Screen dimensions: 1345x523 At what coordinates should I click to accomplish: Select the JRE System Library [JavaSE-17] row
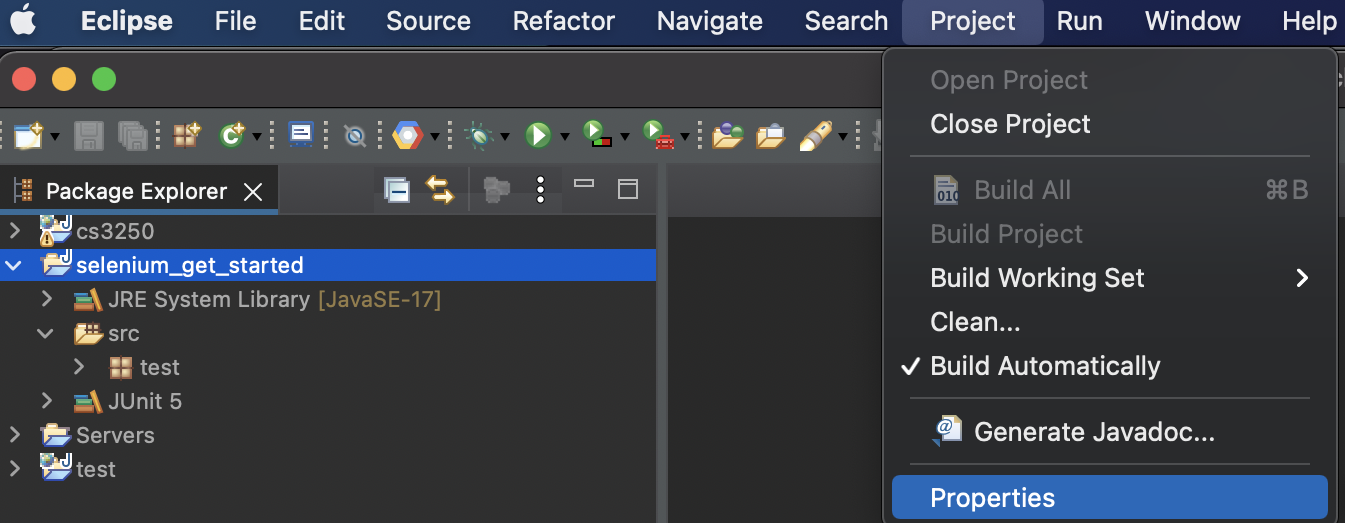pyautogui.click(x=328, y=299)
